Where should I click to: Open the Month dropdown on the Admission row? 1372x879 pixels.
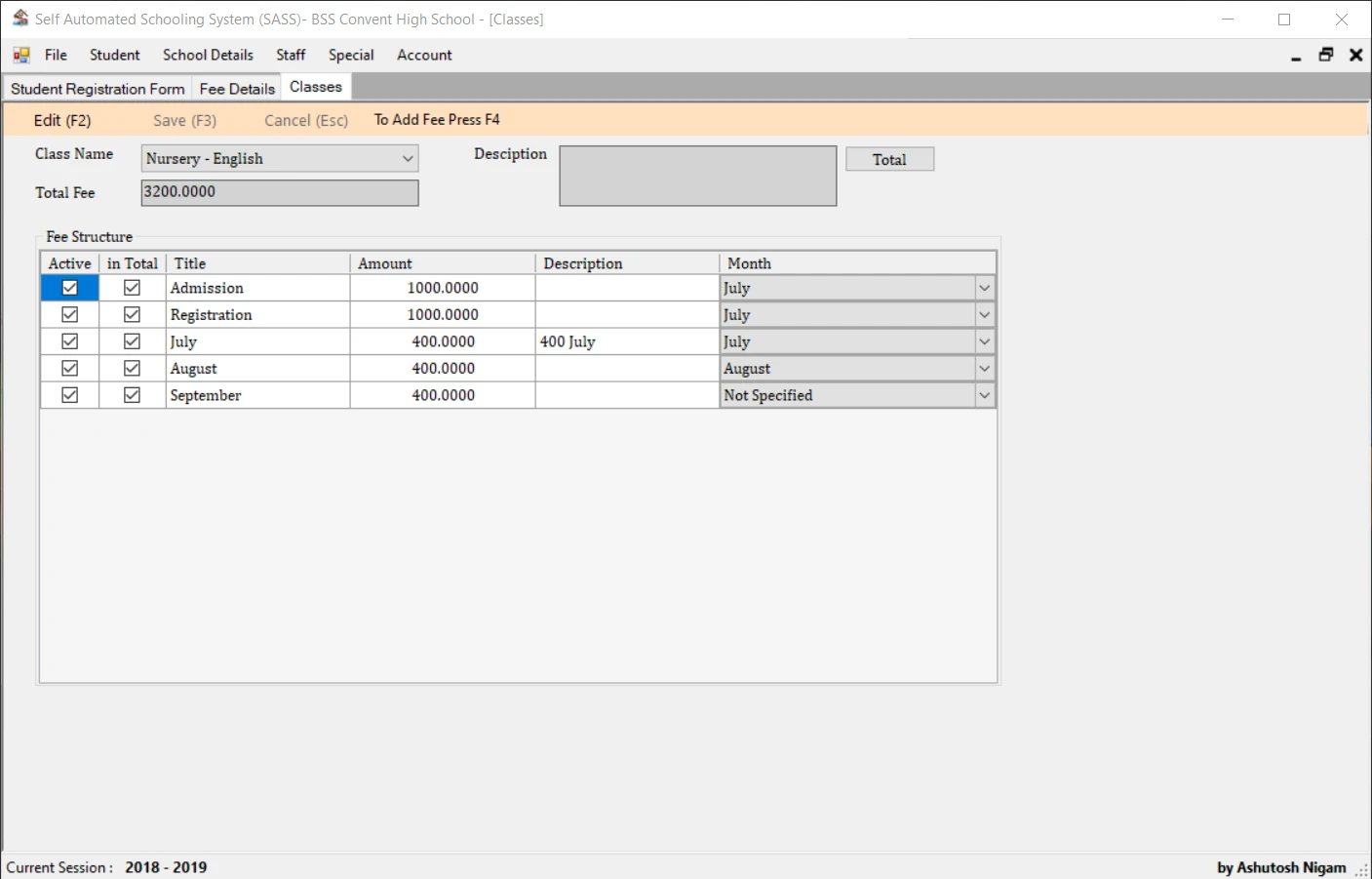coord(984,287)
